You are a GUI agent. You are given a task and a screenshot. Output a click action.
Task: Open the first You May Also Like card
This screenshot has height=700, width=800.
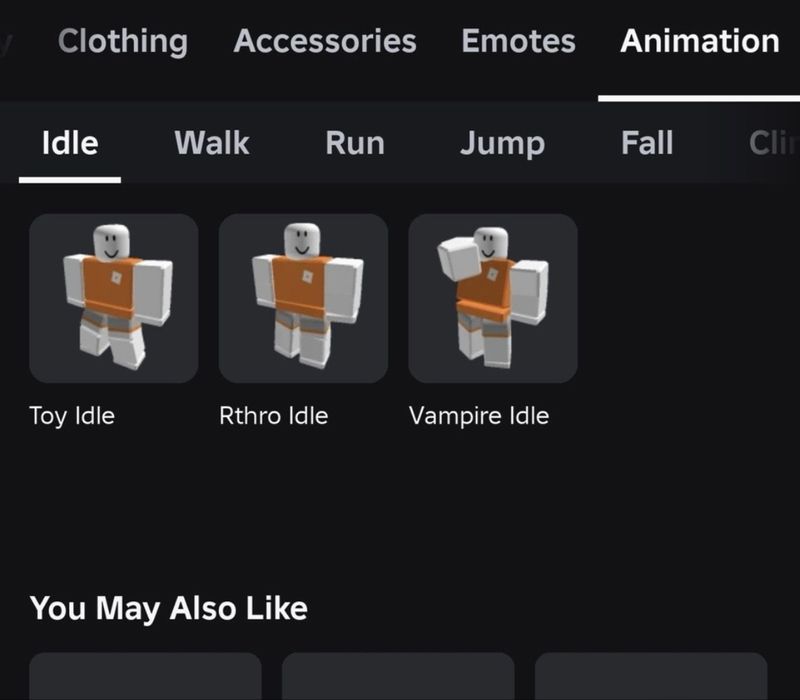click(145, 676)
